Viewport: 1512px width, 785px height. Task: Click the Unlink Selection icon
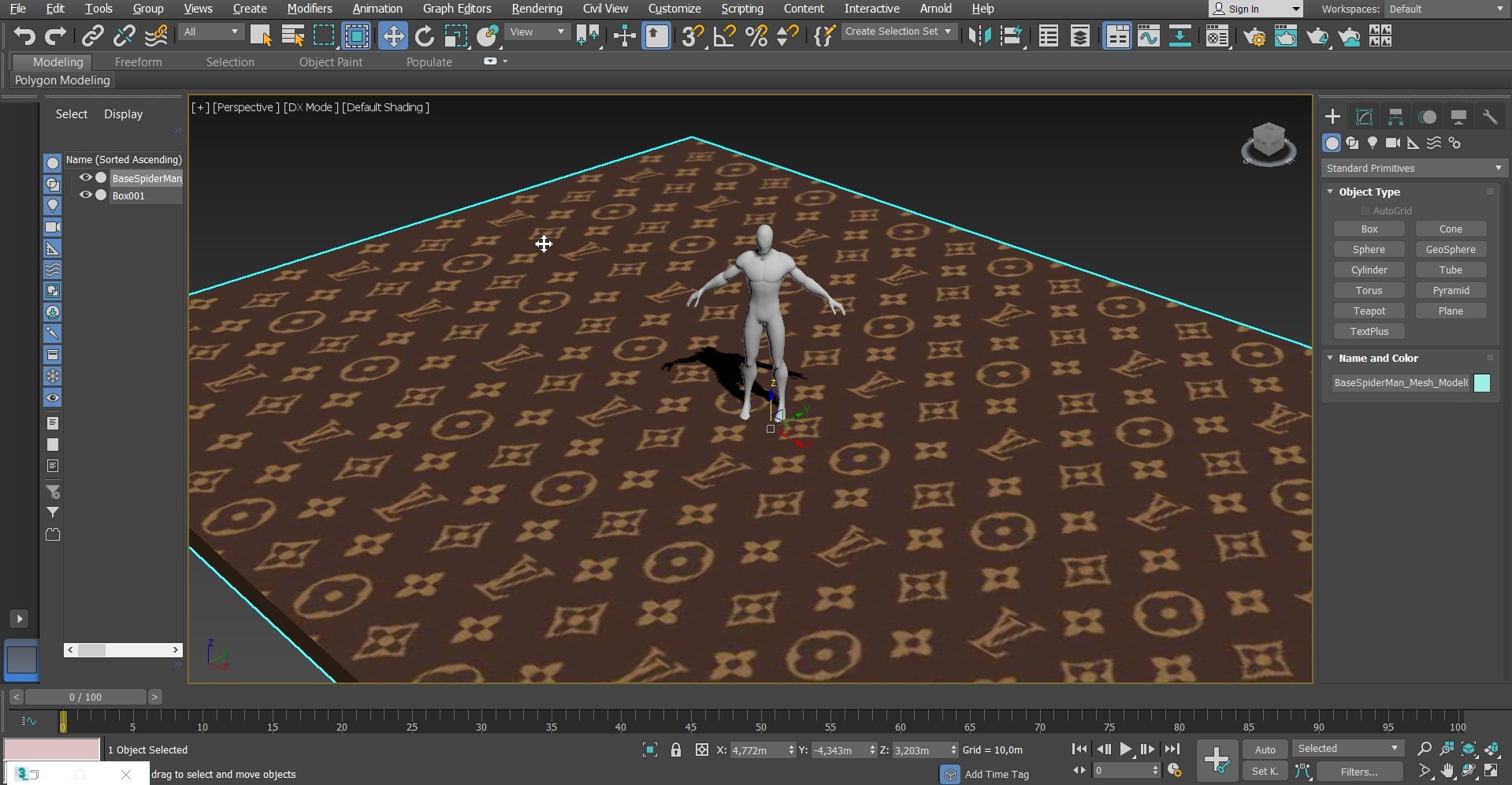coord(124,36)
